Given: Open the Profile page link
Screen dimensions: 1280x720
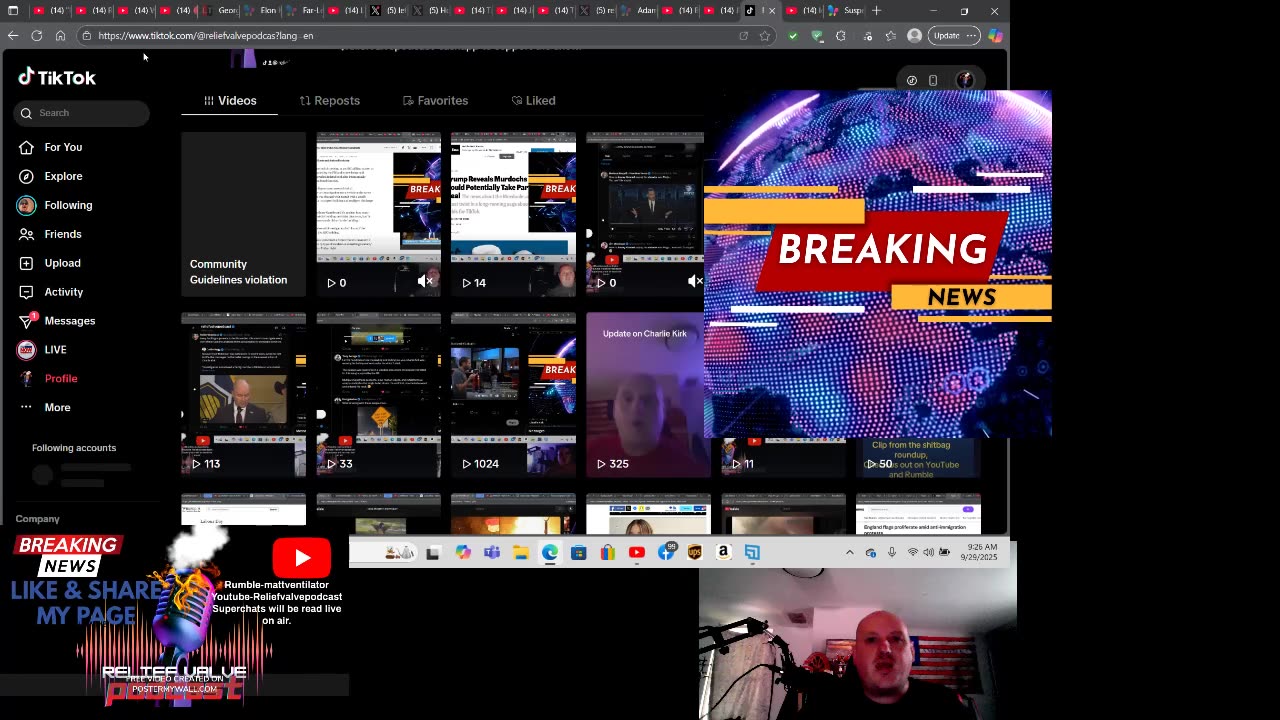Looking at the screenshot, I should click(x=61, y=379).
